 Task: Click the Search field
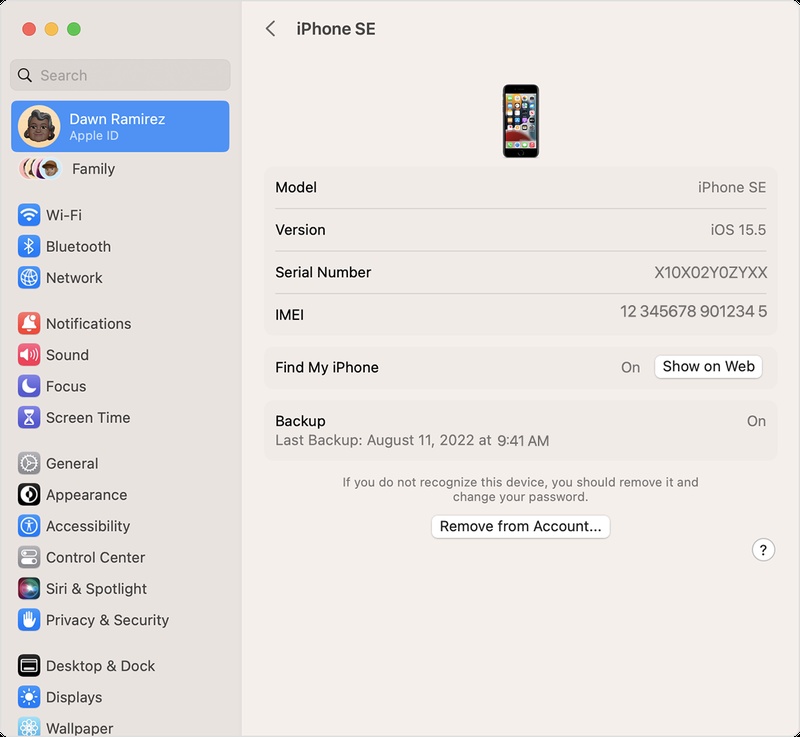click(x=120, y=75)
